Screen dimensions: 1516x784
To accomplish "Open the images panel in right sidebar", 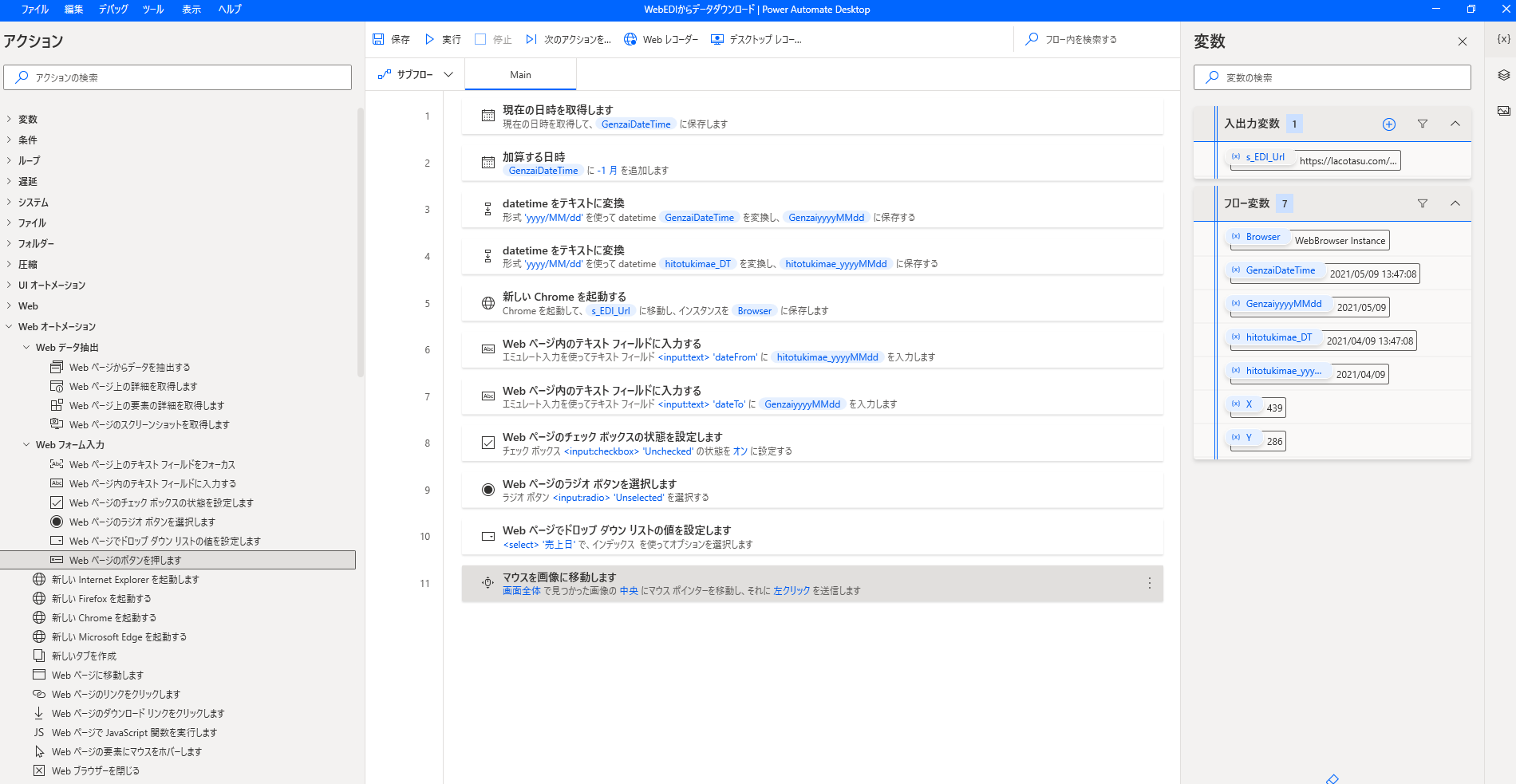I will (1503, 111).
